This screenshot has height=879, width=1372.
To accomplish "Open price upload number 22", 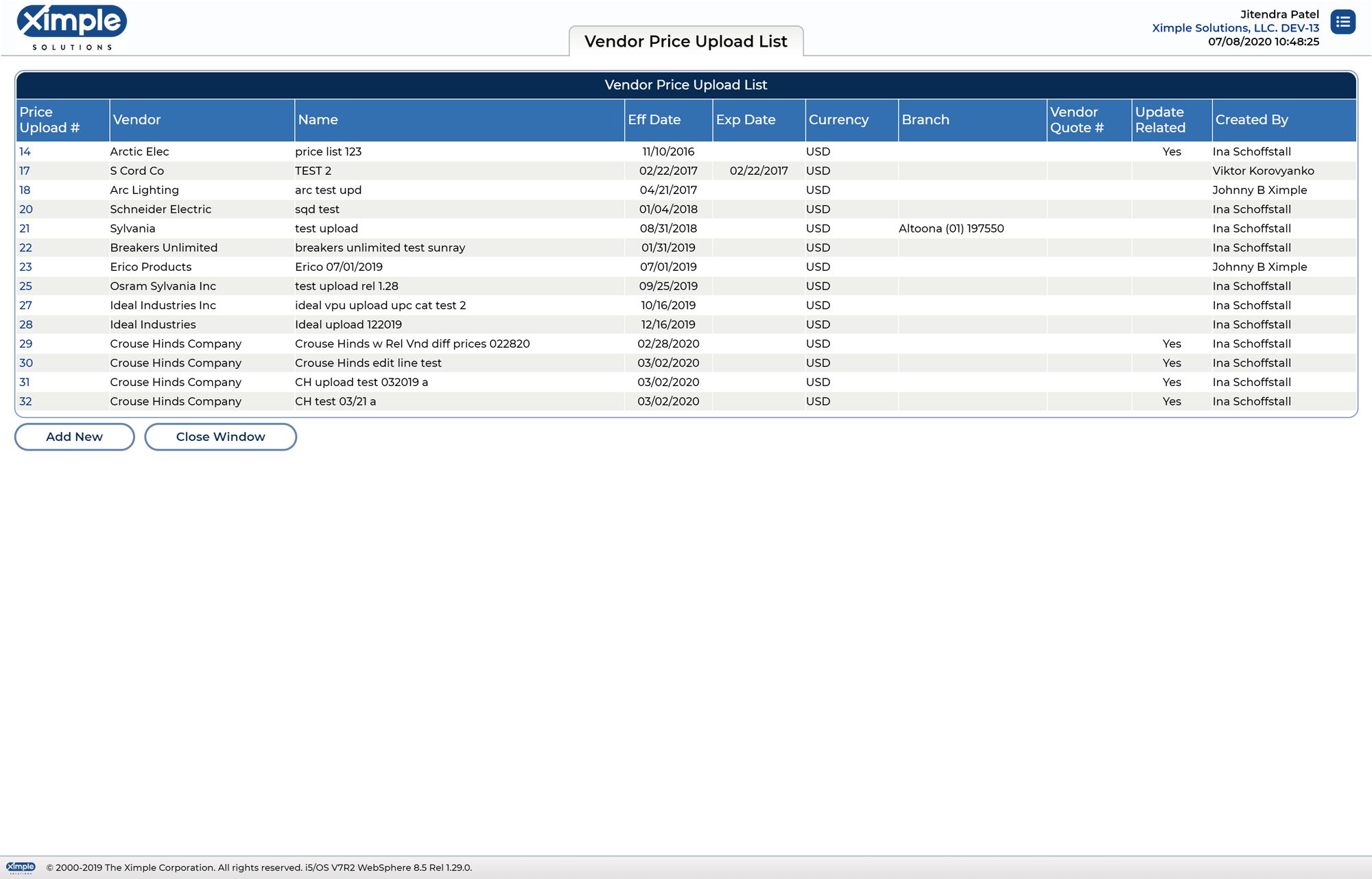I will pos(26,248).
